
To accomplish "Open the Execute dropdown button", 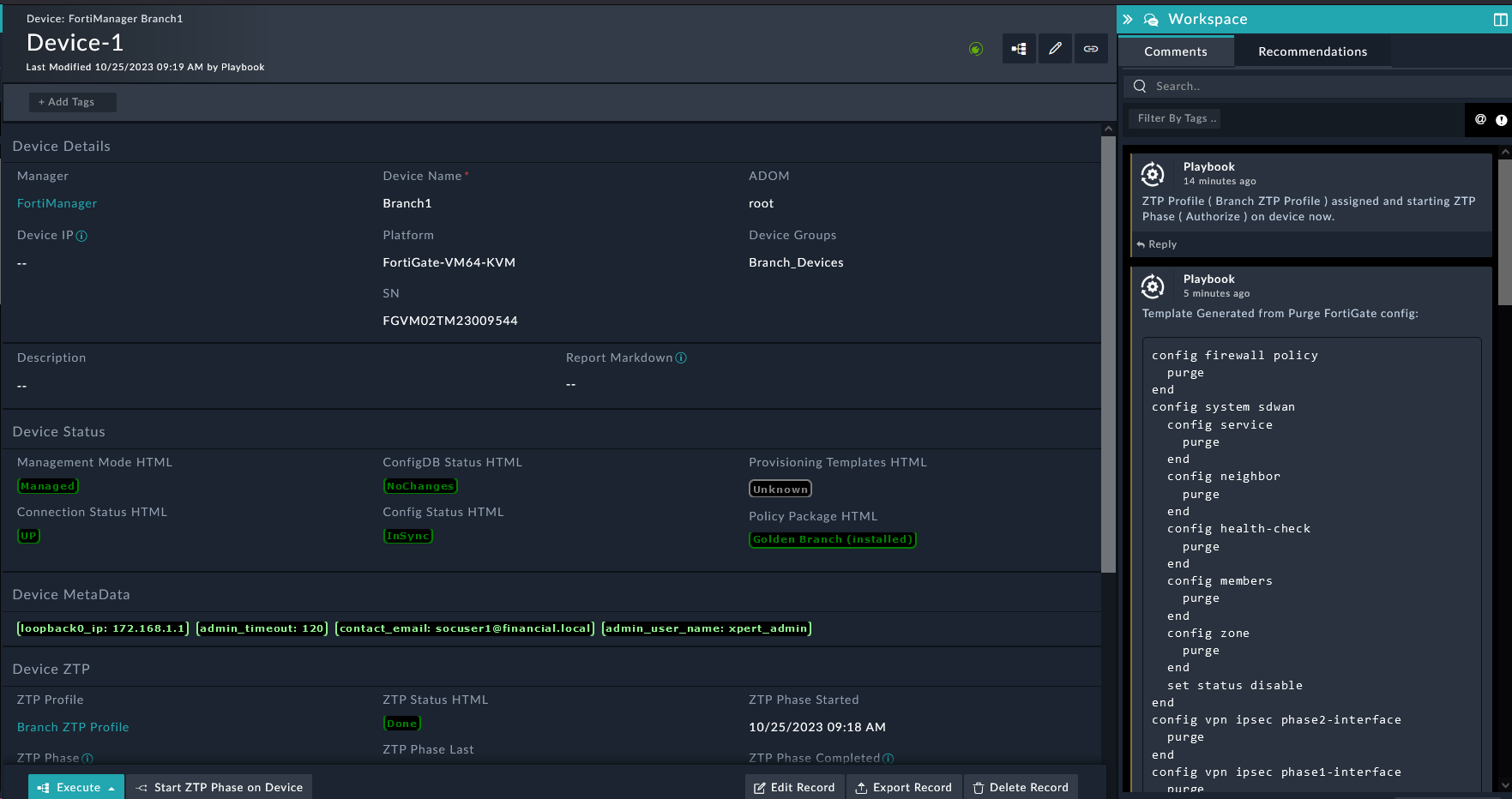I will click(76, 787).
